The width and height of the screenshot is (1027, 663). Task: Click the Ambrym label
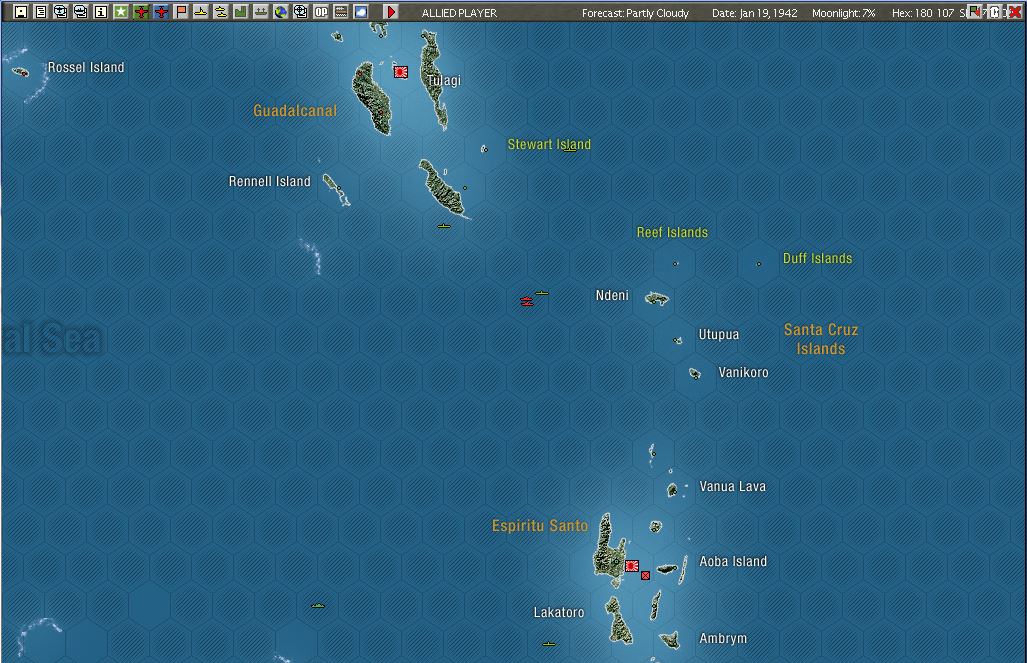722,638
